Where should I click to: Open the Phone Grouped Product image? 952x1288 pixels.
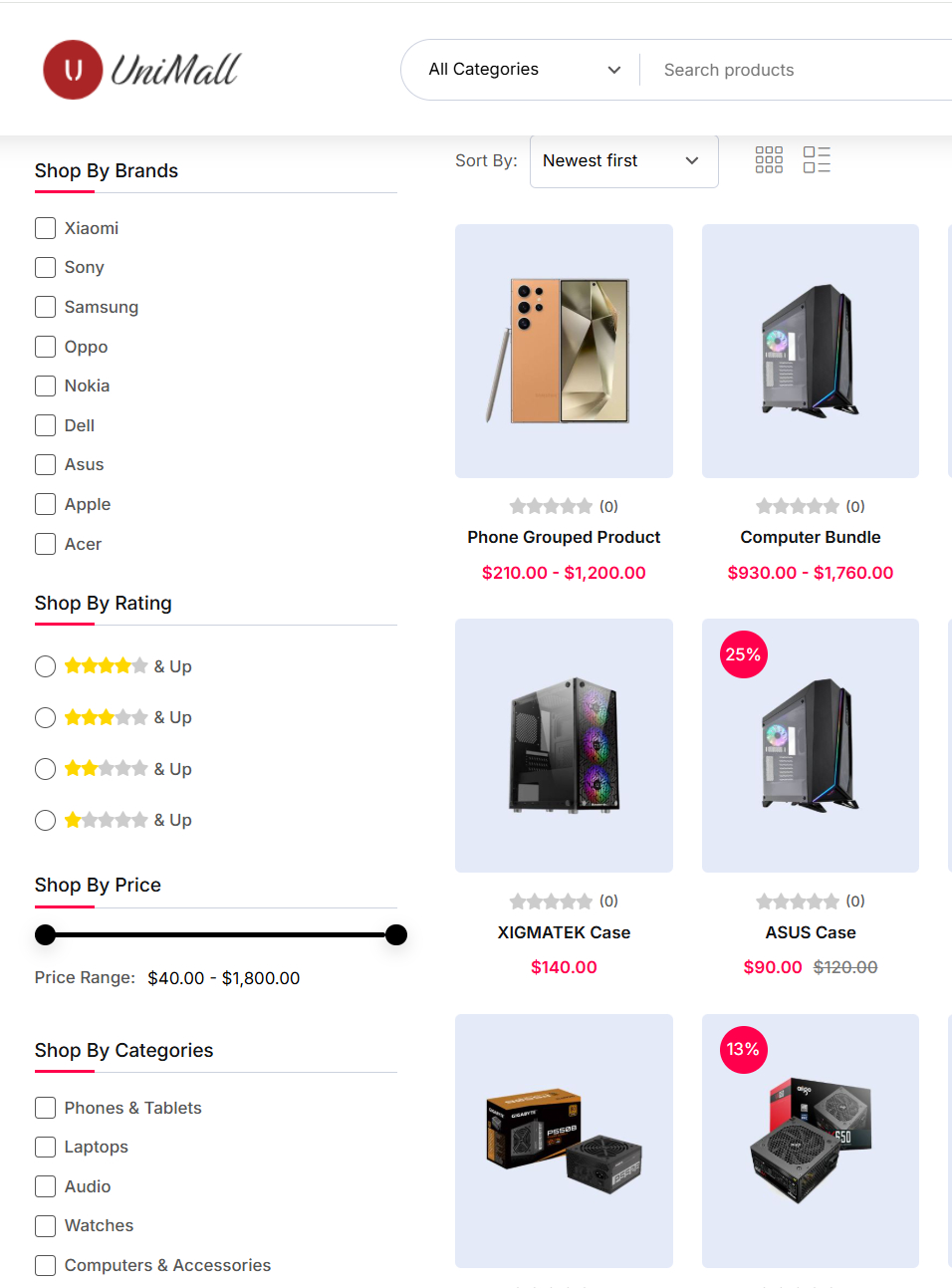[x=564, y=351]
